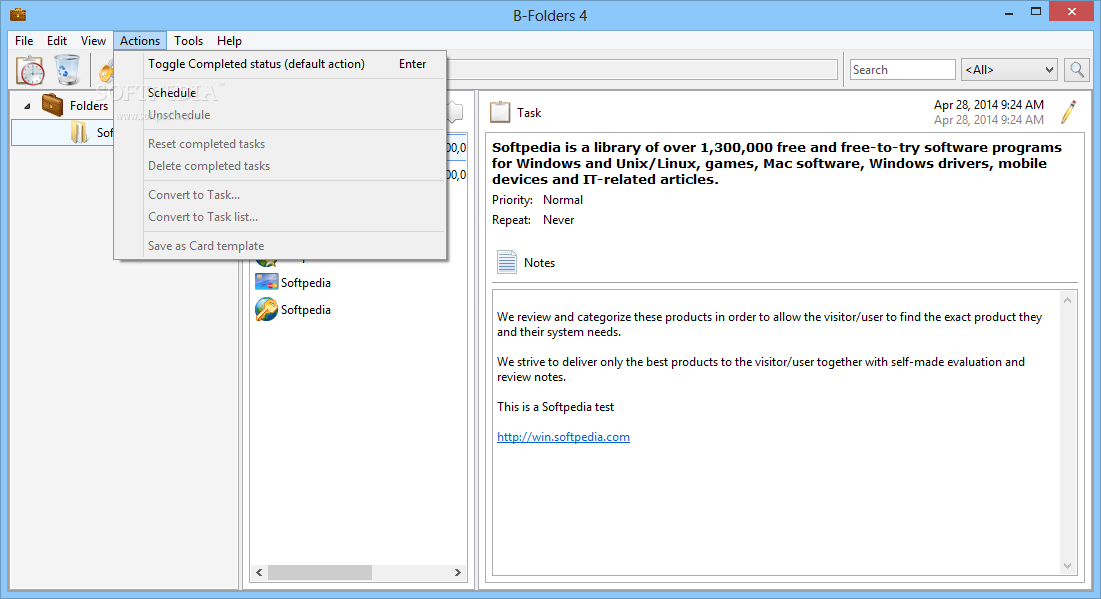The width and height of the screenshot is (1101, 599).
Task: Open the File menu
Action: (24, 41)
